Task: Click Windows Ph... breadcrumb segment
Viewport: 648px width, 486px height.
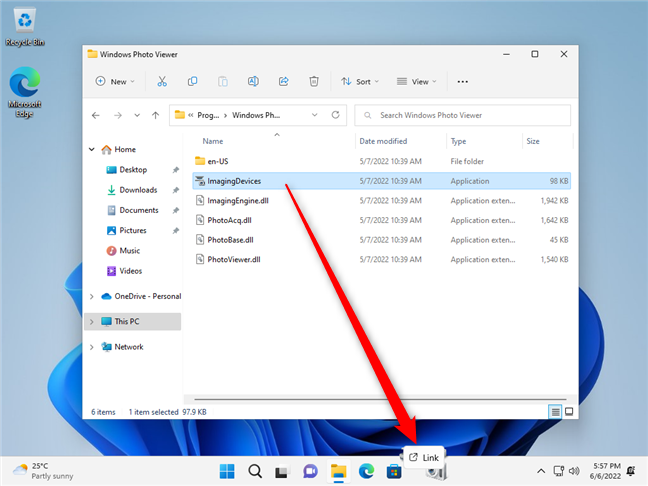Action: click(x=256, y=115)
